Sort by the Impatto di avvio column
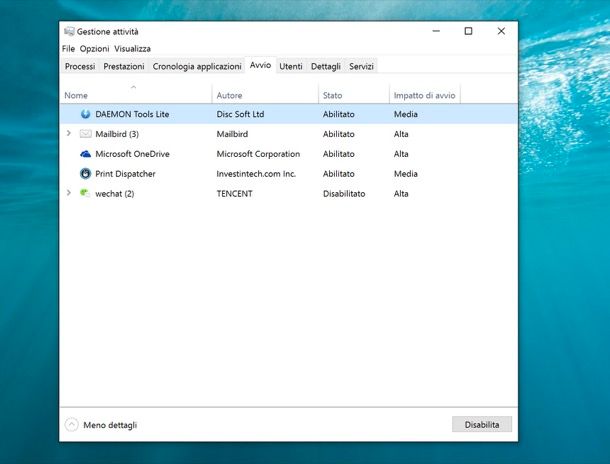The height and width of the screenshot is (464, 610). (424, 95)
